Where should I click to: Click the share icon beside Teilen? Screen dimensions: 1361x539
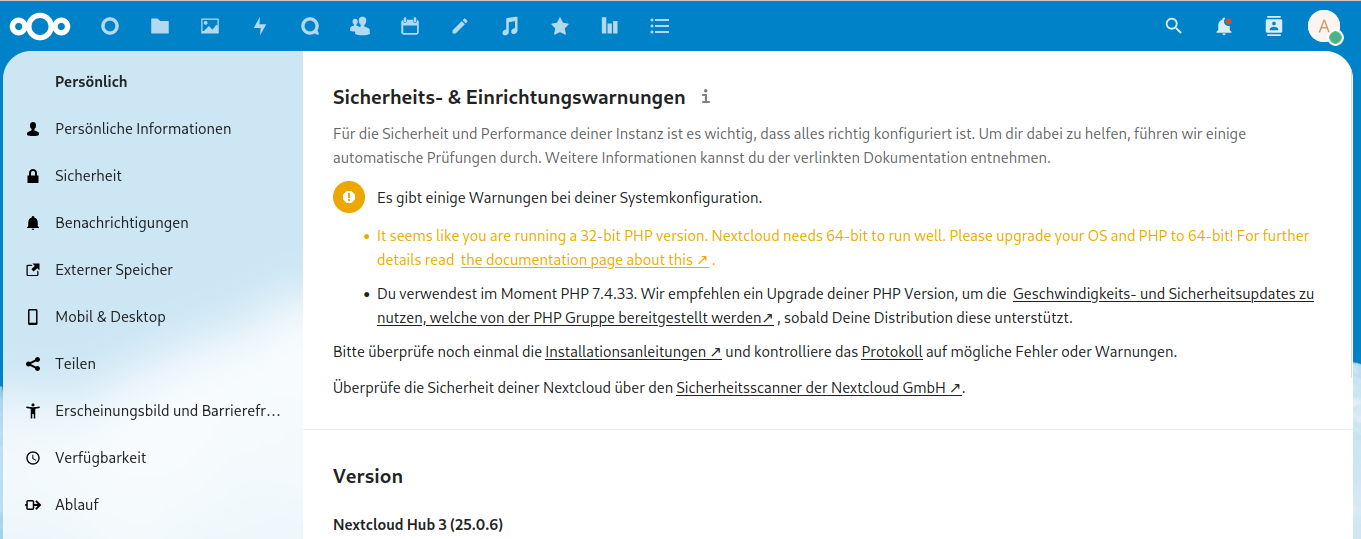click(x=33, y=364)
